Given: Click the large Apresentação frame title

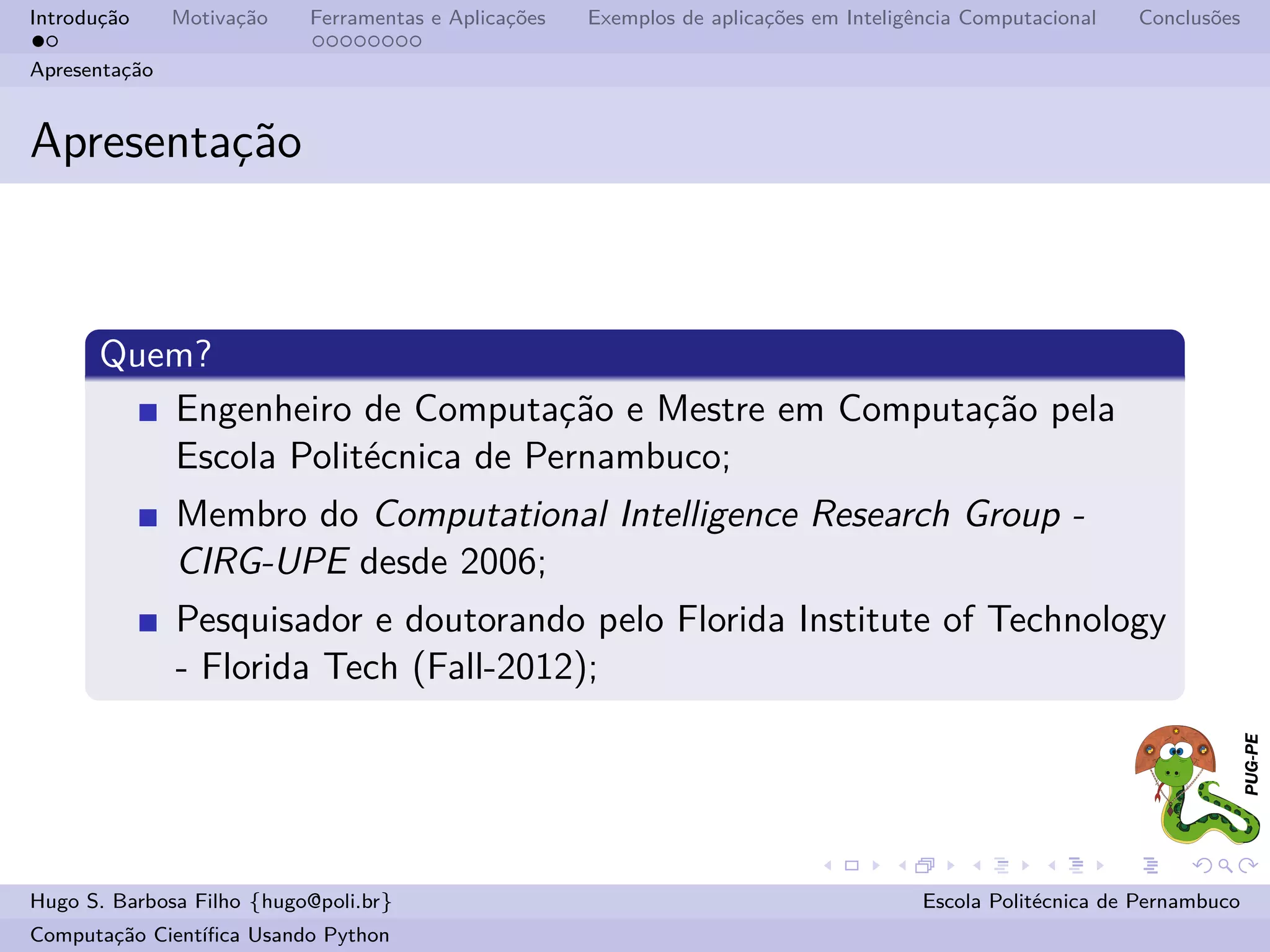Looking at the screenshot, I should 166,142.
